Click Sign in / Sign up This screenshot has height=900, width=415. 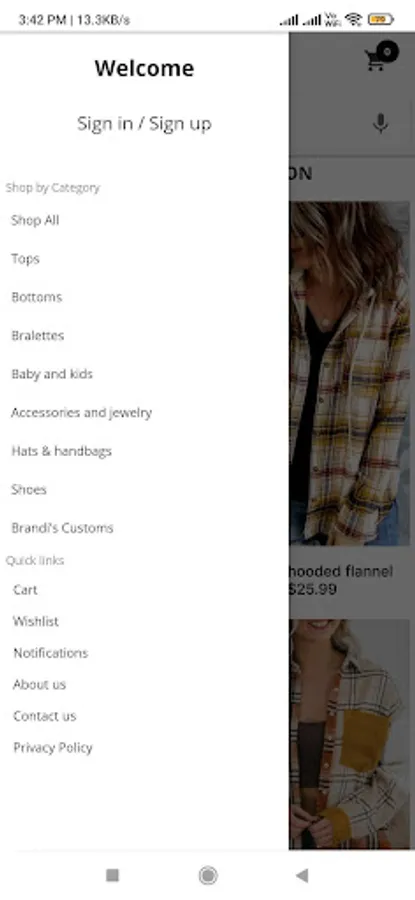pos(144,123)
